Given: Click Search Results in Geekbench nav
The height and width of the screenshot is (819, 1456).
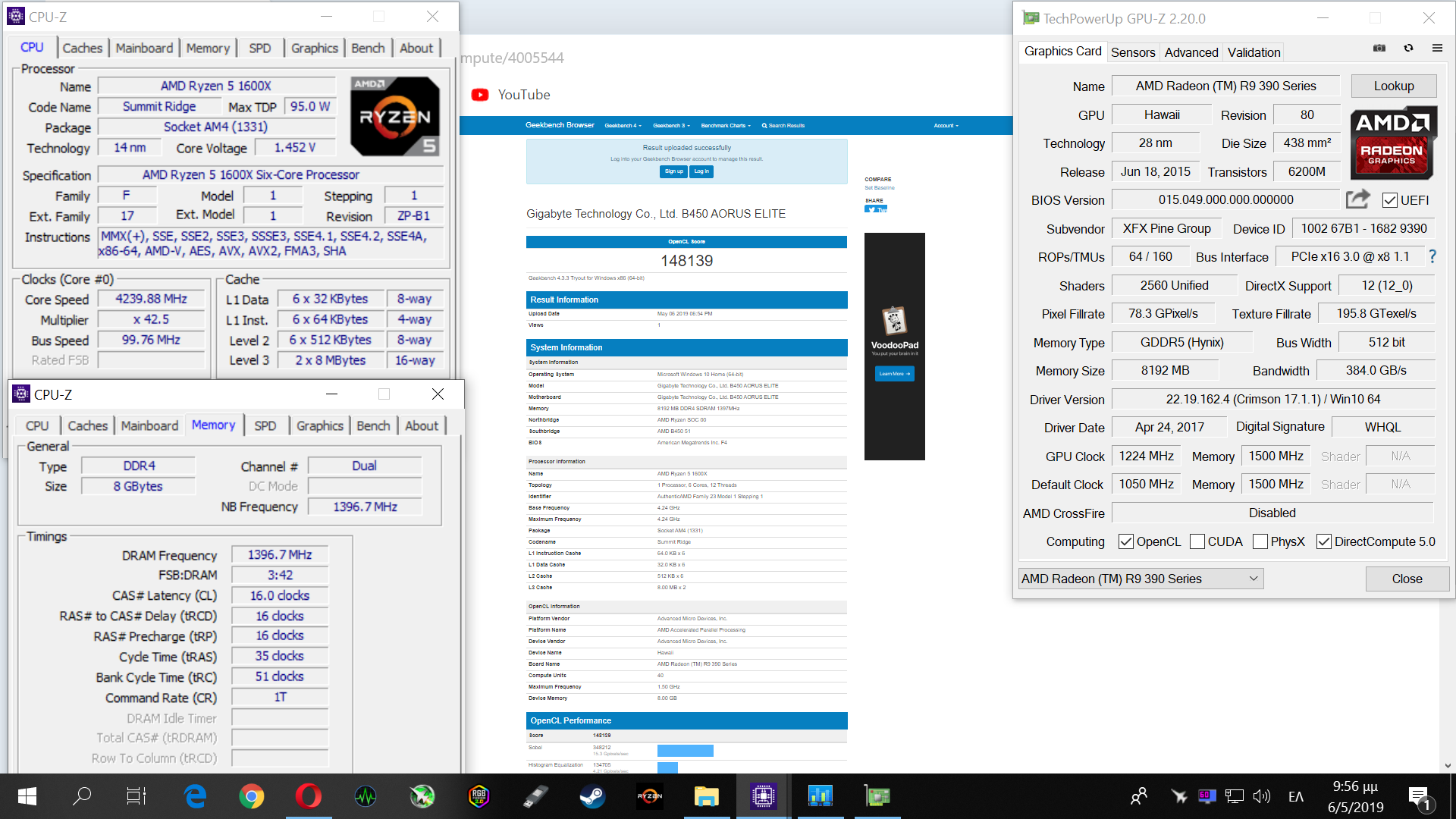Looking at the screenshot, I should 783,126.
